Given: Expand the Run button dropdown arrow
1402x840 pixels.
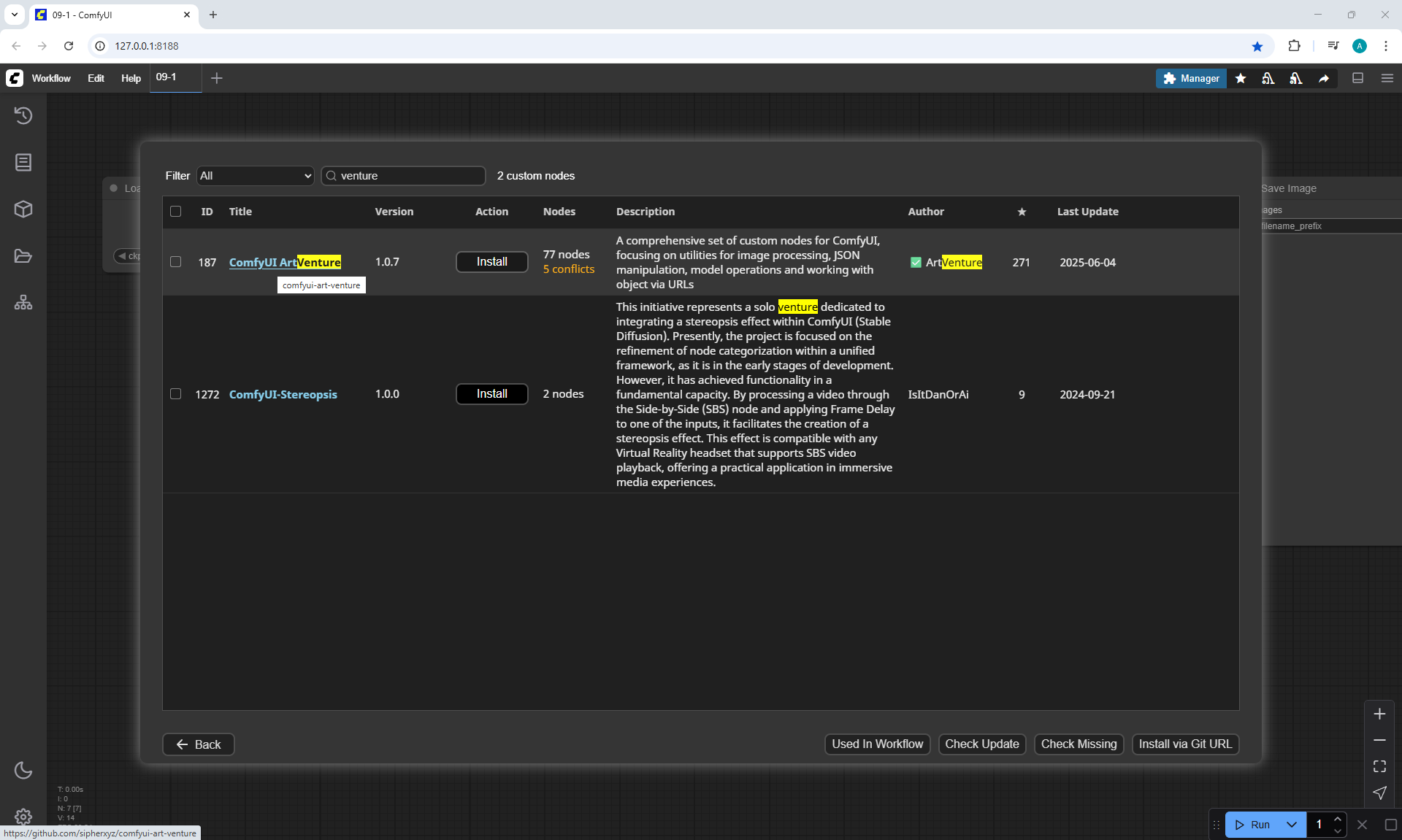Looking at the screenshot, I should coord(1291,825).
